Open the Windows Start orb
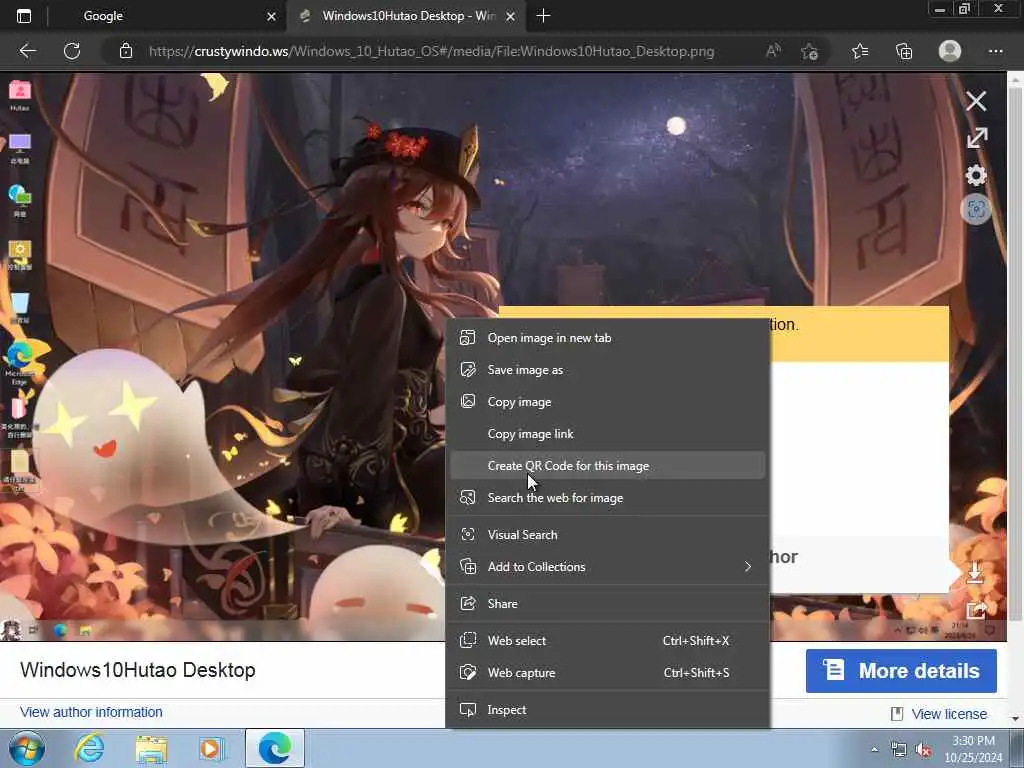The width and height of the screenshot is (1024, 768). pos(27,748)
